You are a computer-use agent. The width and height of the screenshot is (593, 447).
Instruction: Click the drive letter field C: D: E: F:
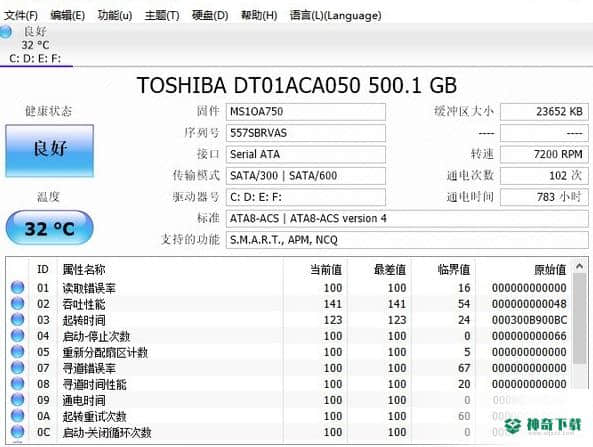[x=306, y=197]
